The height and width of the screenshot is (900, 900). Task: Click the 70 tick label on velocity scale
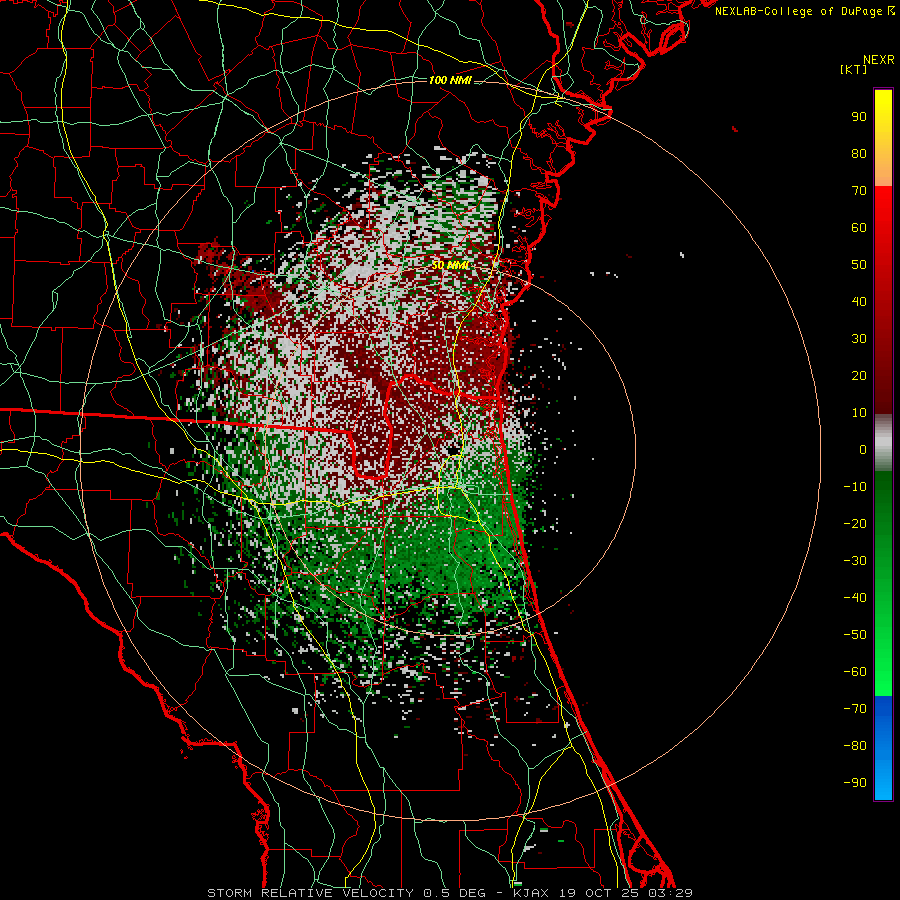pos(859,191)
